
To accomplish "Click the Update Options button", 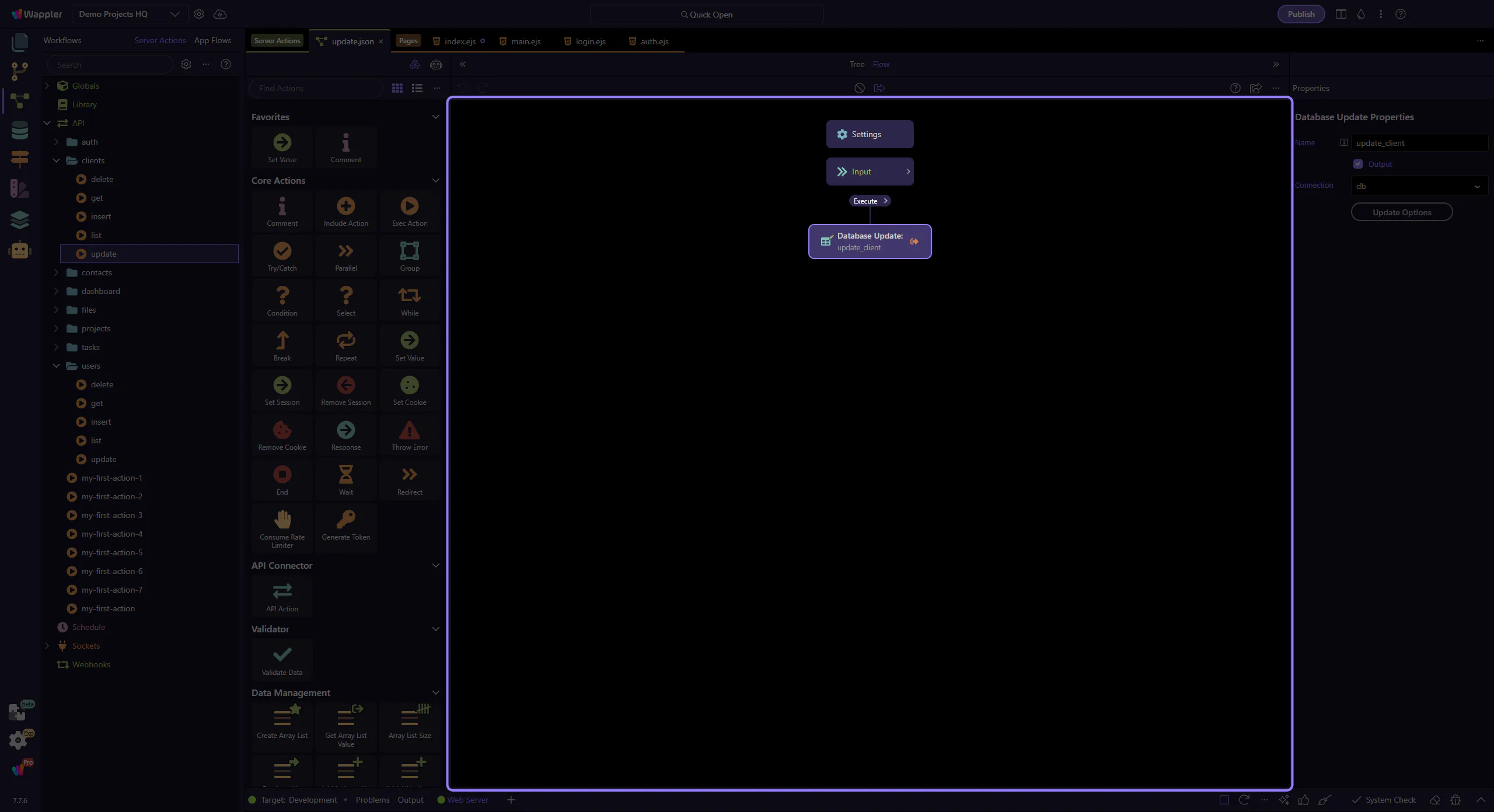I will [1401, 212].
